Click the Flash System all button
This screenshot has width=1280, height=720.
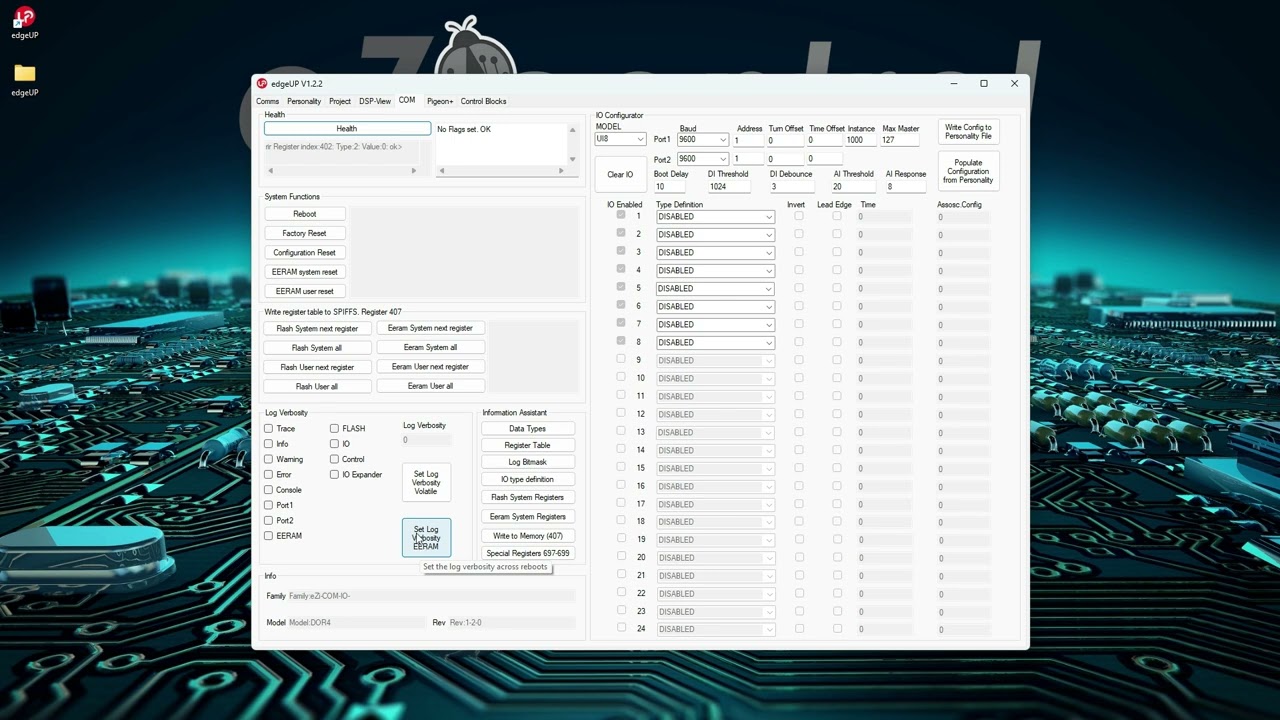pyautogui.click(x=317, y=348)
